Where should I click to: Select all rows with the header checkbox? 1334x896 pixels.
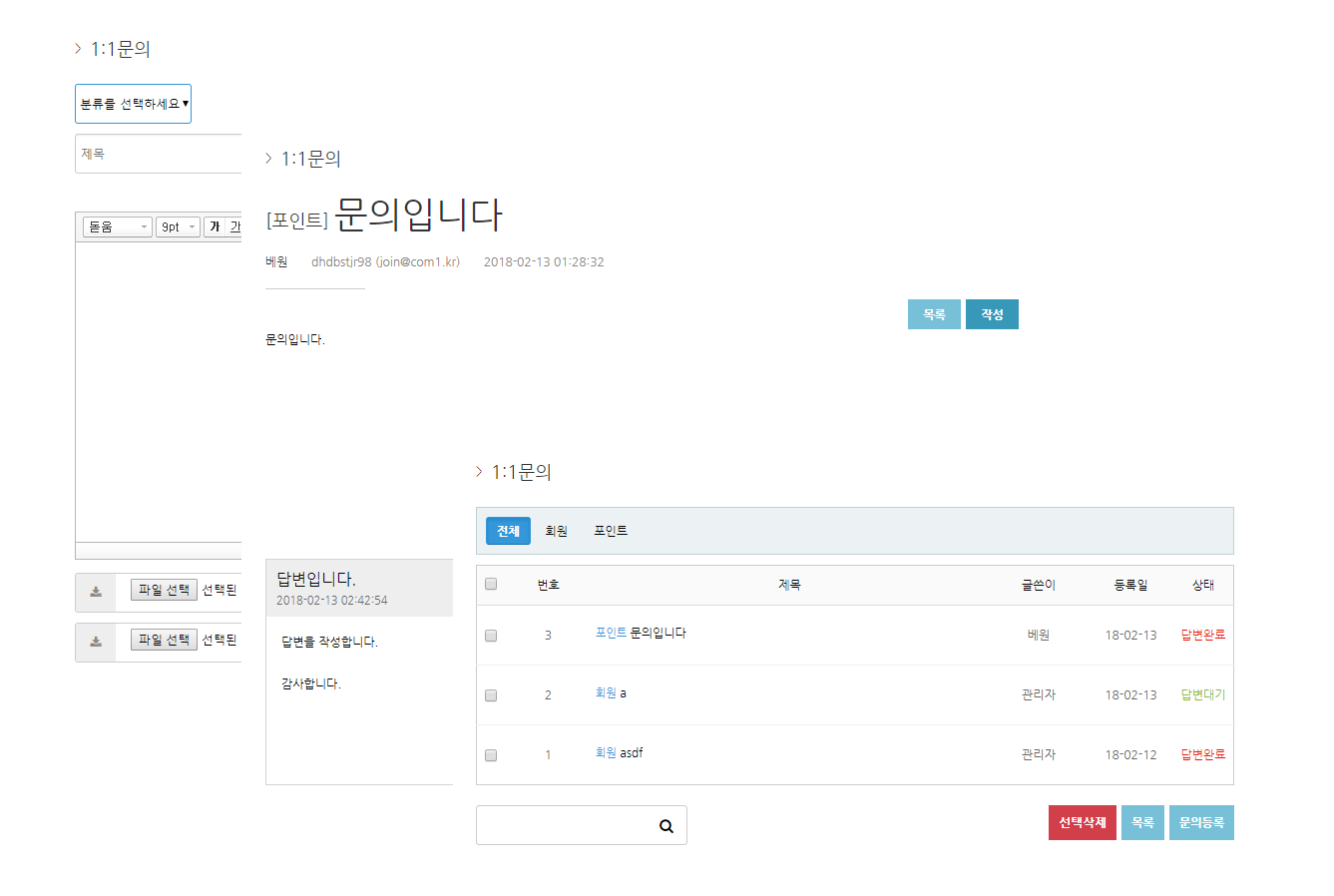(x=491, y=585)
